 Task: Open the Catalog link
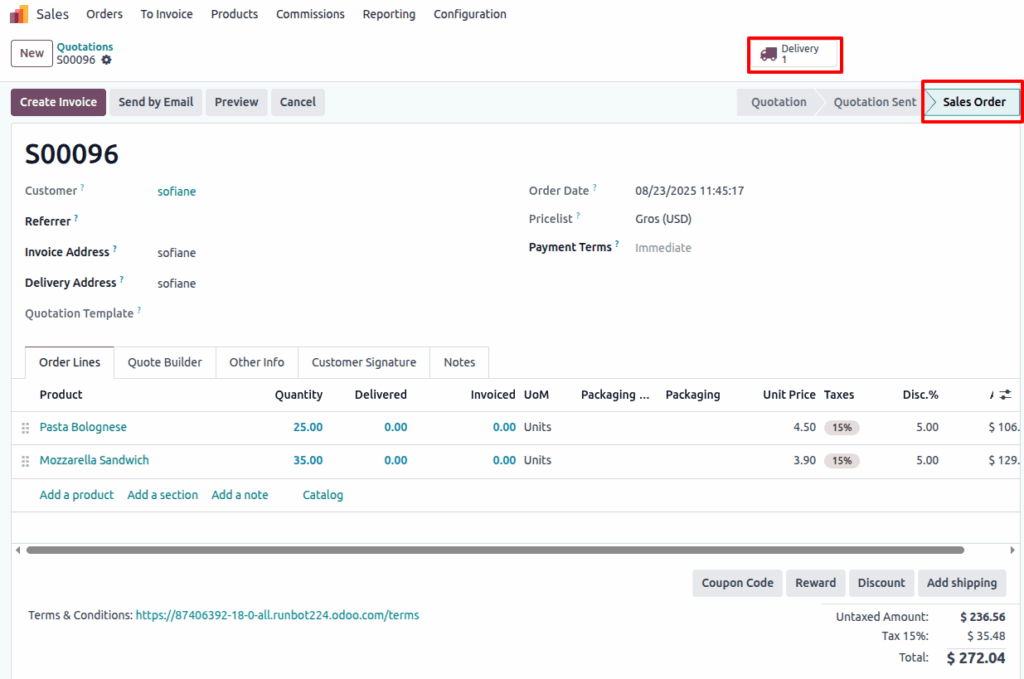[x=323, y=495]
